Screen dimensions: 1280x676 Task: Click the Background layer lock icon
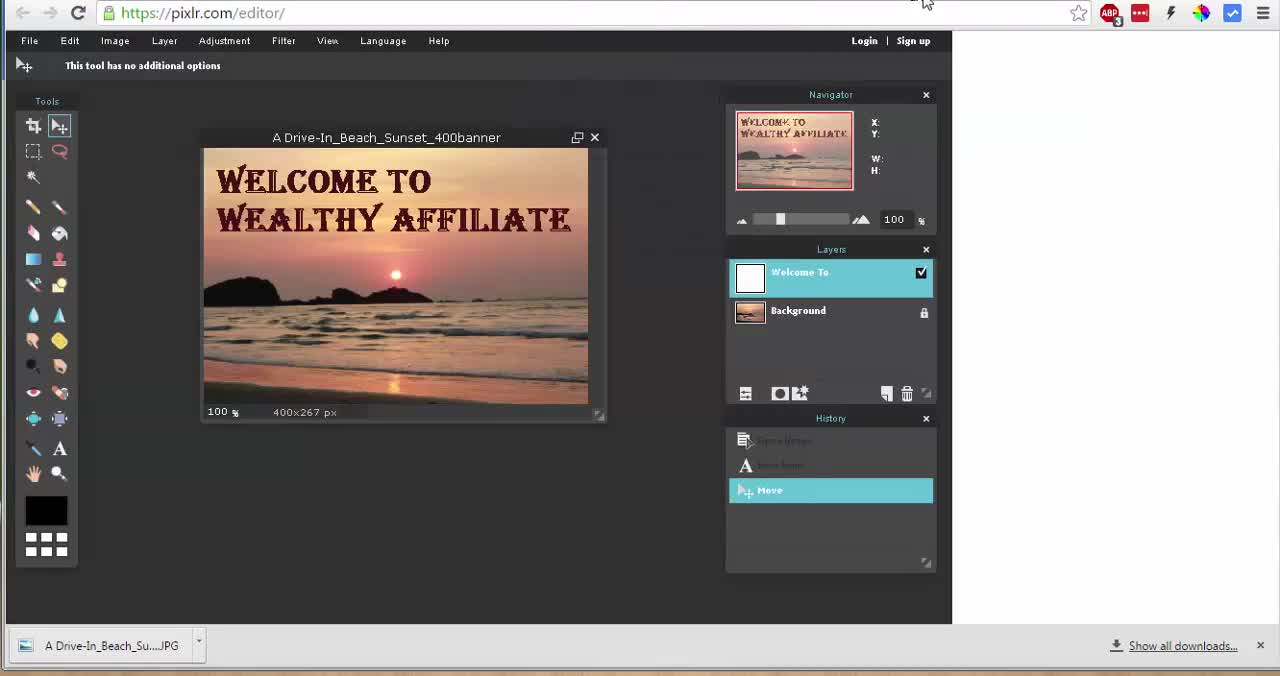point(924,313)
